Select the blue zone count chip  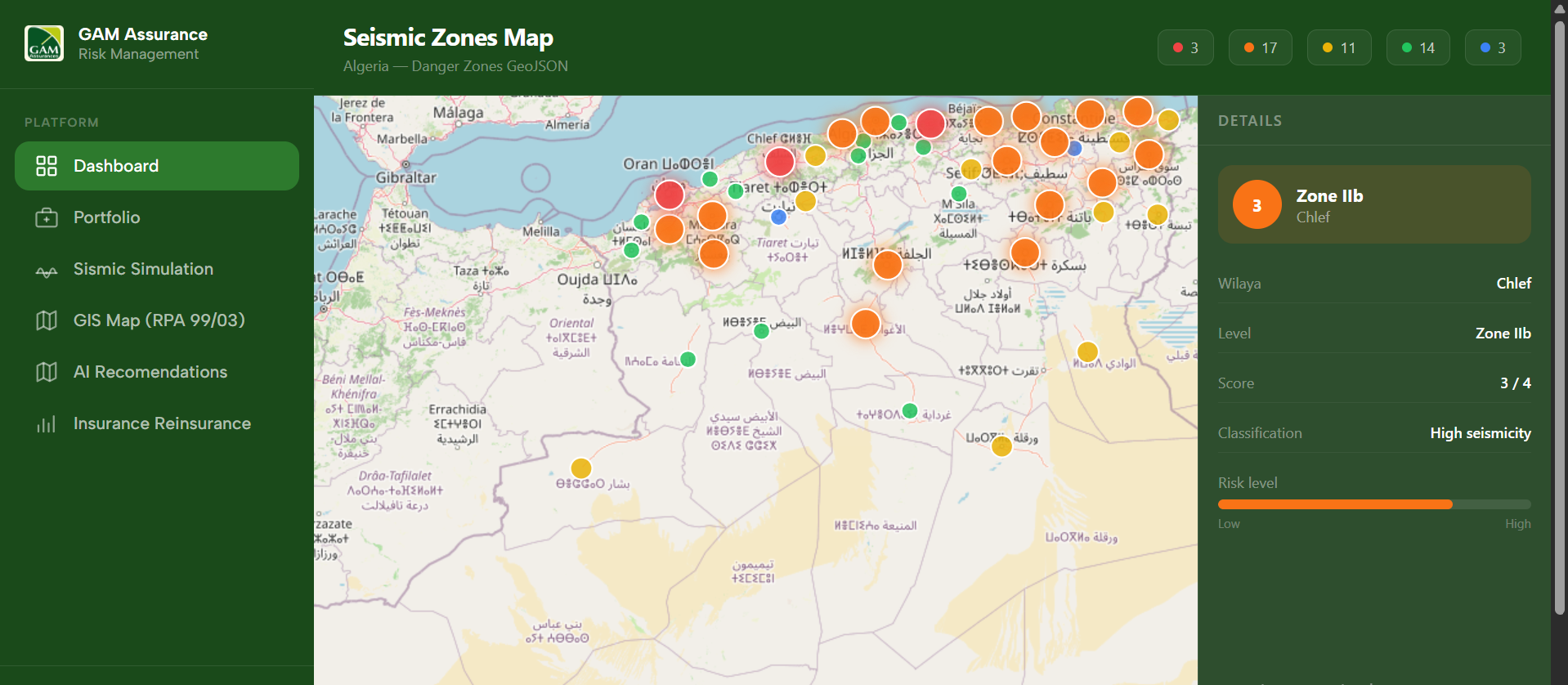pyautogui.click(x=1493, y=47)
